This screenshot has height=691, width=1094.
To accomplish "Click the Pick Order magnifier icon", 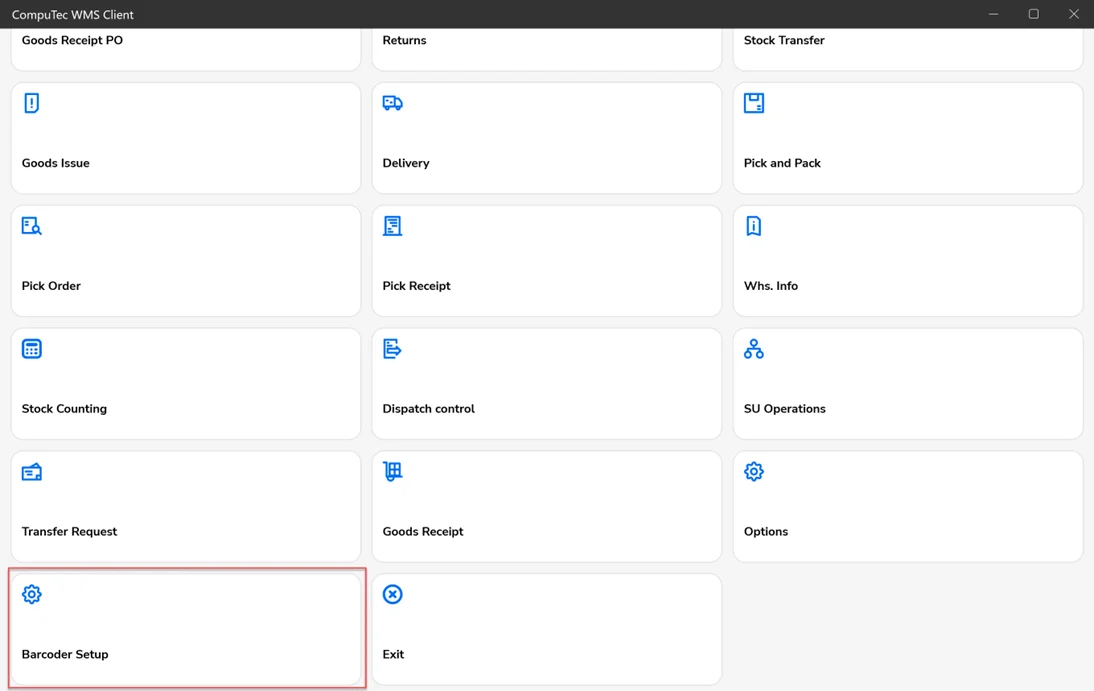I will (x=32, y=226).
